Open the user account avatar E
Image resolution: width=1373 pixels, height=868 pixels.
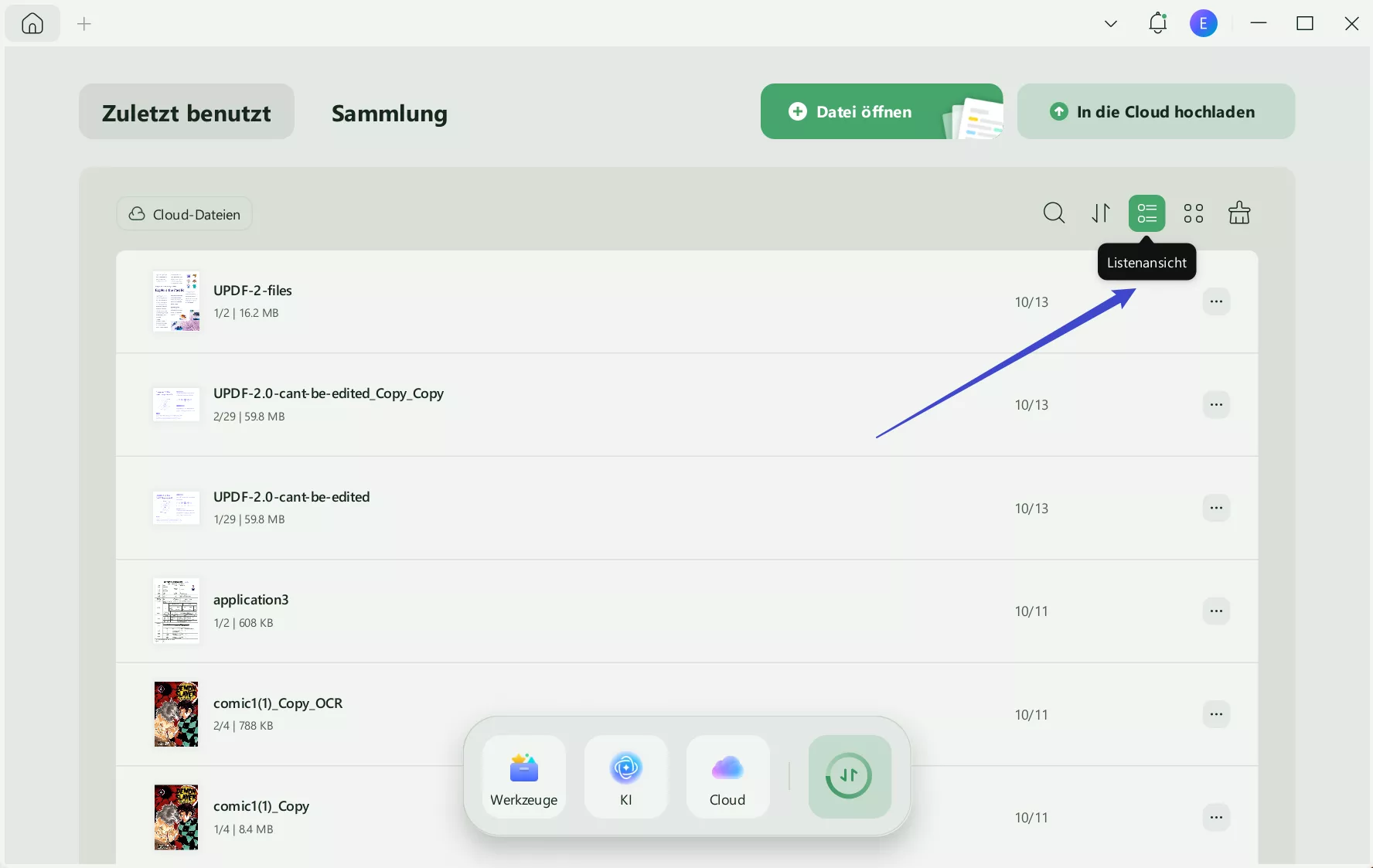click(x=1203, y=23)
